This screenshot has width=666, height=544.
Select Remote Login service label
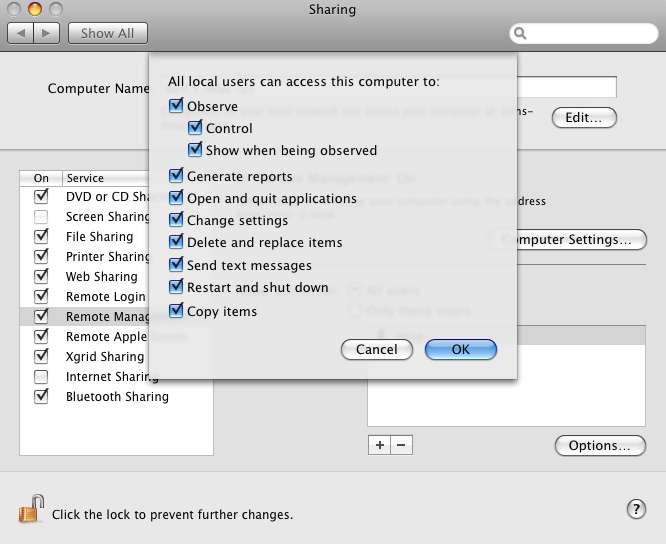[106, 296]
